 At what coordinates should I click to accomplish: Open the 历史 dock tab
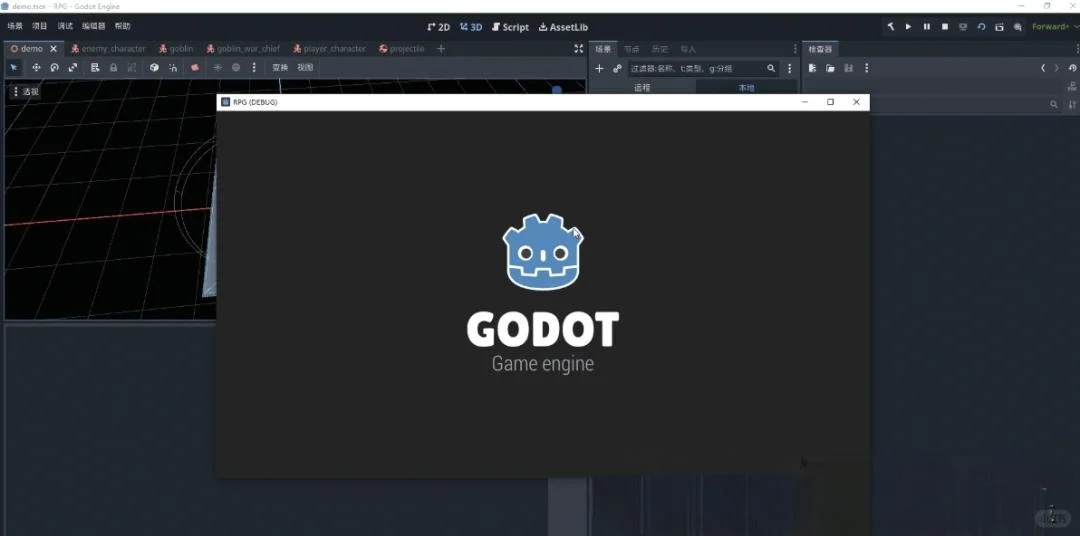pyautogui.click(x=660, y=49)
